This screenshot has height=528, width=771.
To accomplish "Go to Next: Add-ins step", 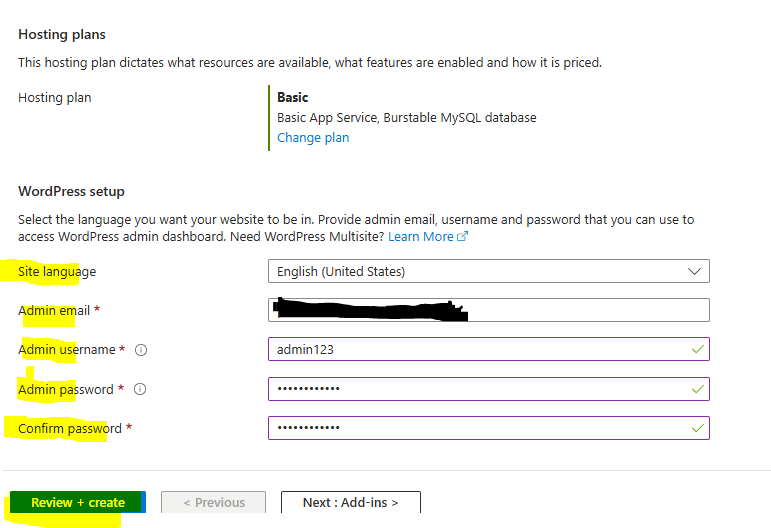I will [x=351, y=502].
